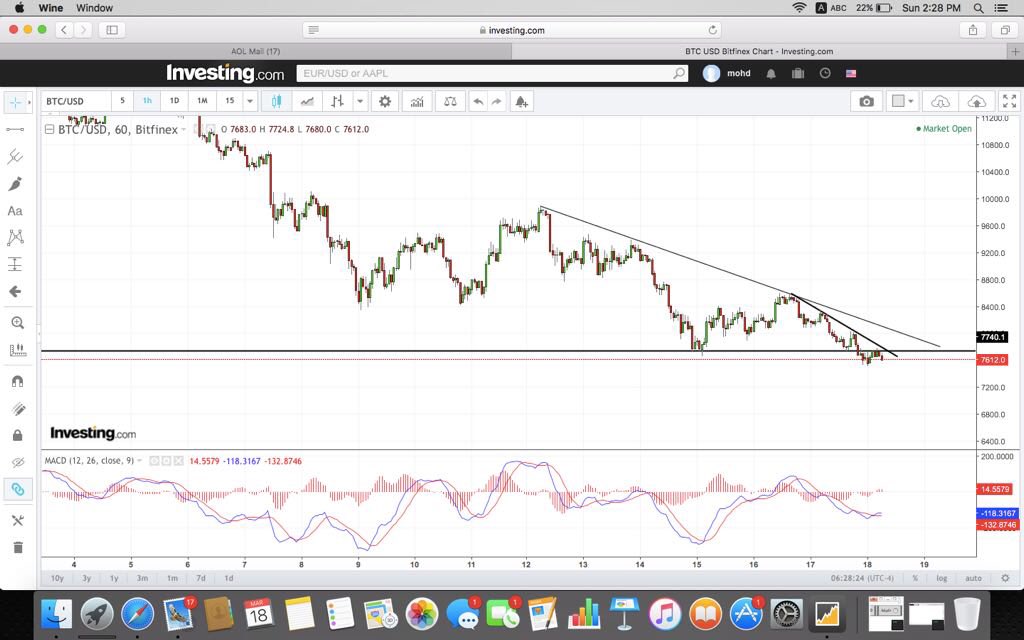The height and width of the screenshot is (640, 1024).
Task: Select bars chart style button
Action: tap(338, 101)
